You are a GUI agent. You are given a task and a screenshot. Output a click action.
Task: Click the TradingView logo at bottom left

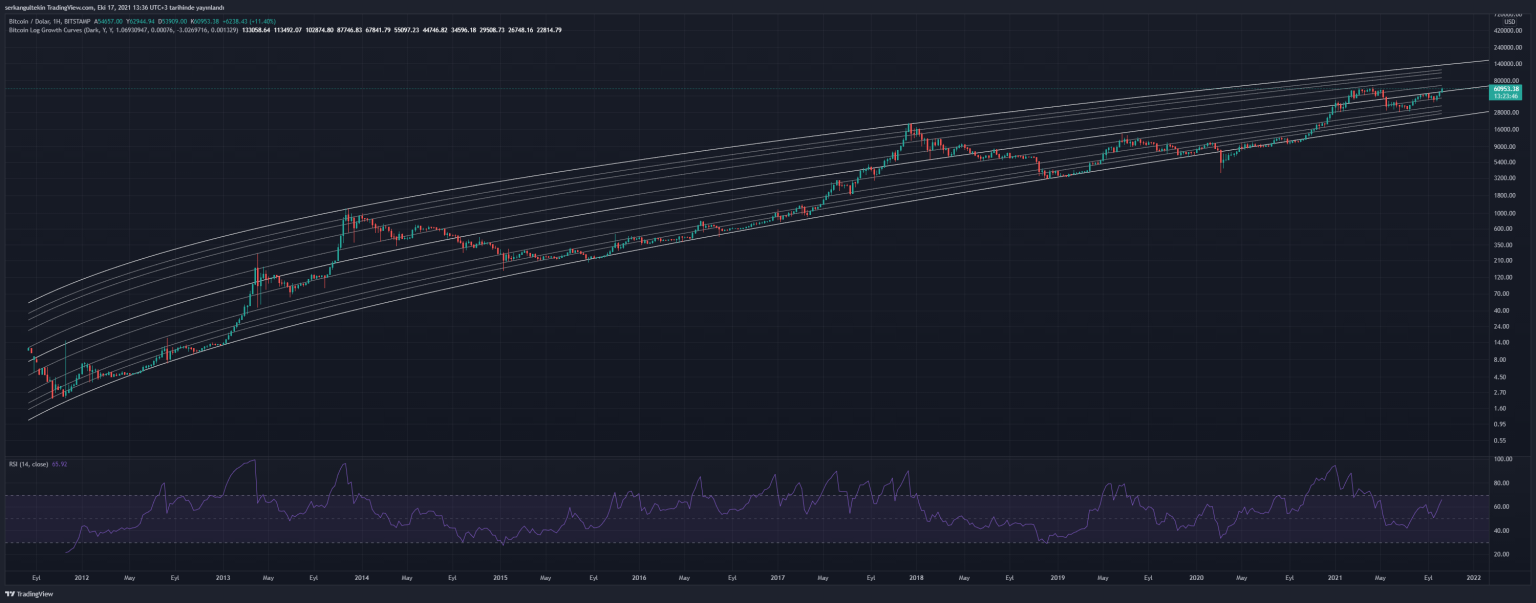[x=28, y=594]
